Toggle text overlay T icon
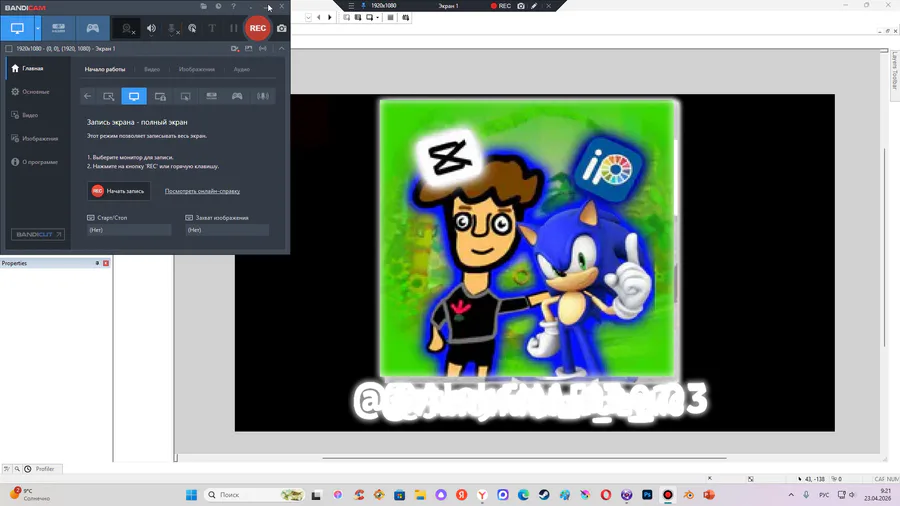 (212, 28)
